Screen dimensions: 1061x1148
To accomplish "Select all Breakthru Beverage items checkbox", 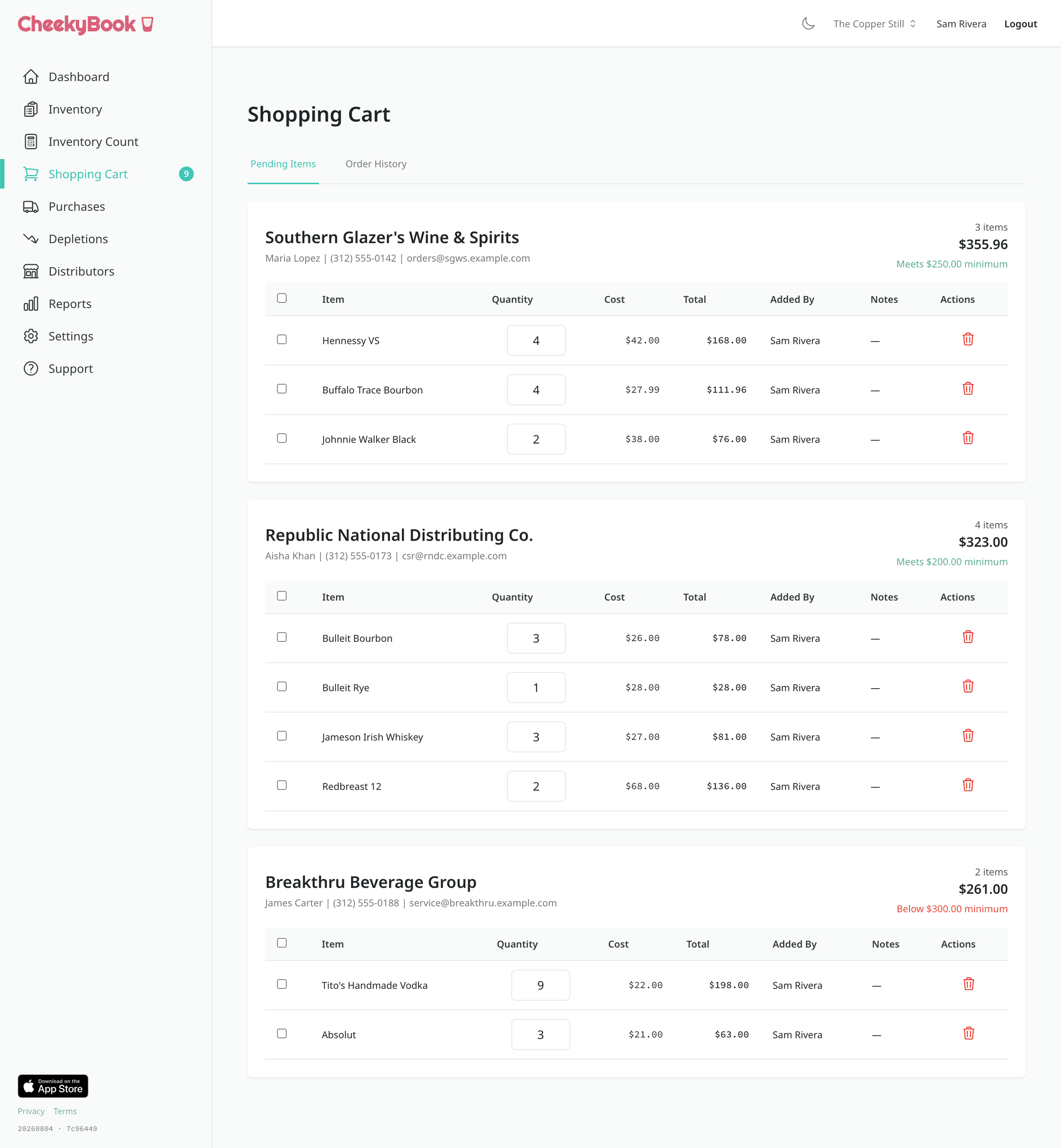I will point(282,943).
